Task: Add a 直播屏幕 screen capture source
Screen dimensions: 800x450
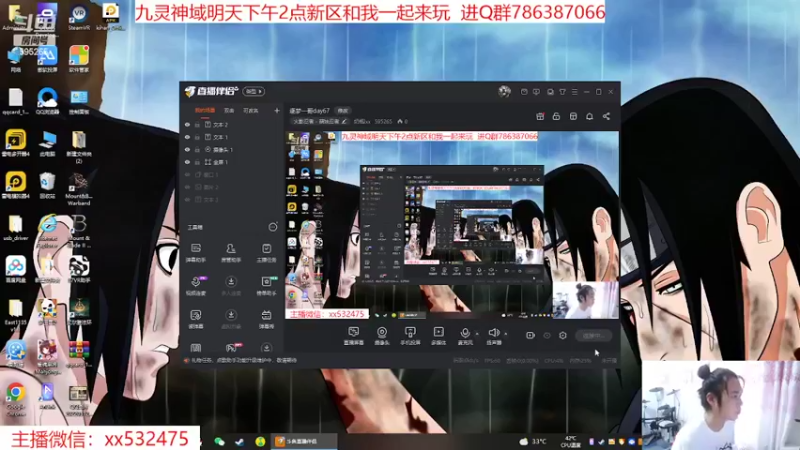Action: 354,336
